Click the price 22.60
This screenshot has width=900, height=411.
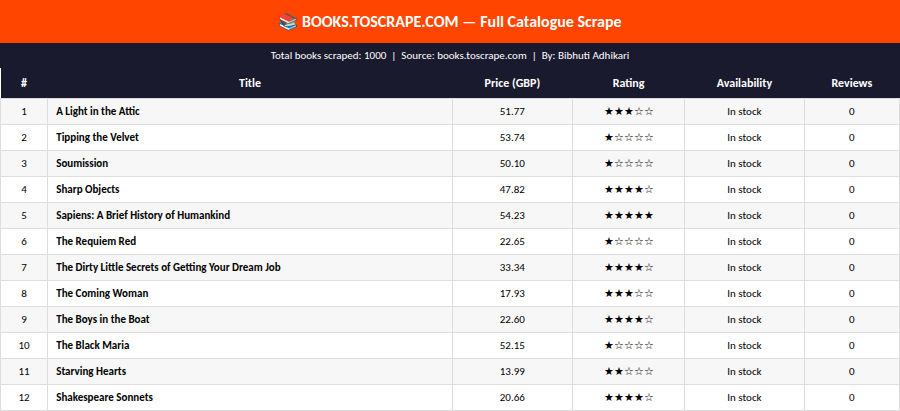point(512,319)
